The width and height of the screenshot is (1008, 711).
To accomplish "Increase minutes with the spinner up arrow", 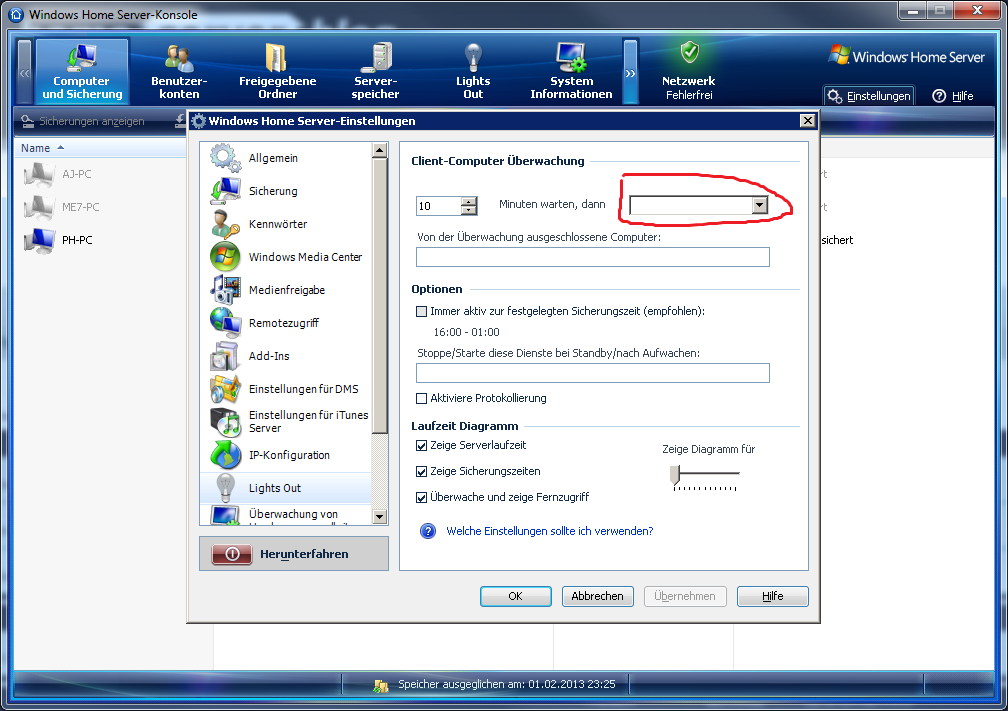I will point(469,201).
